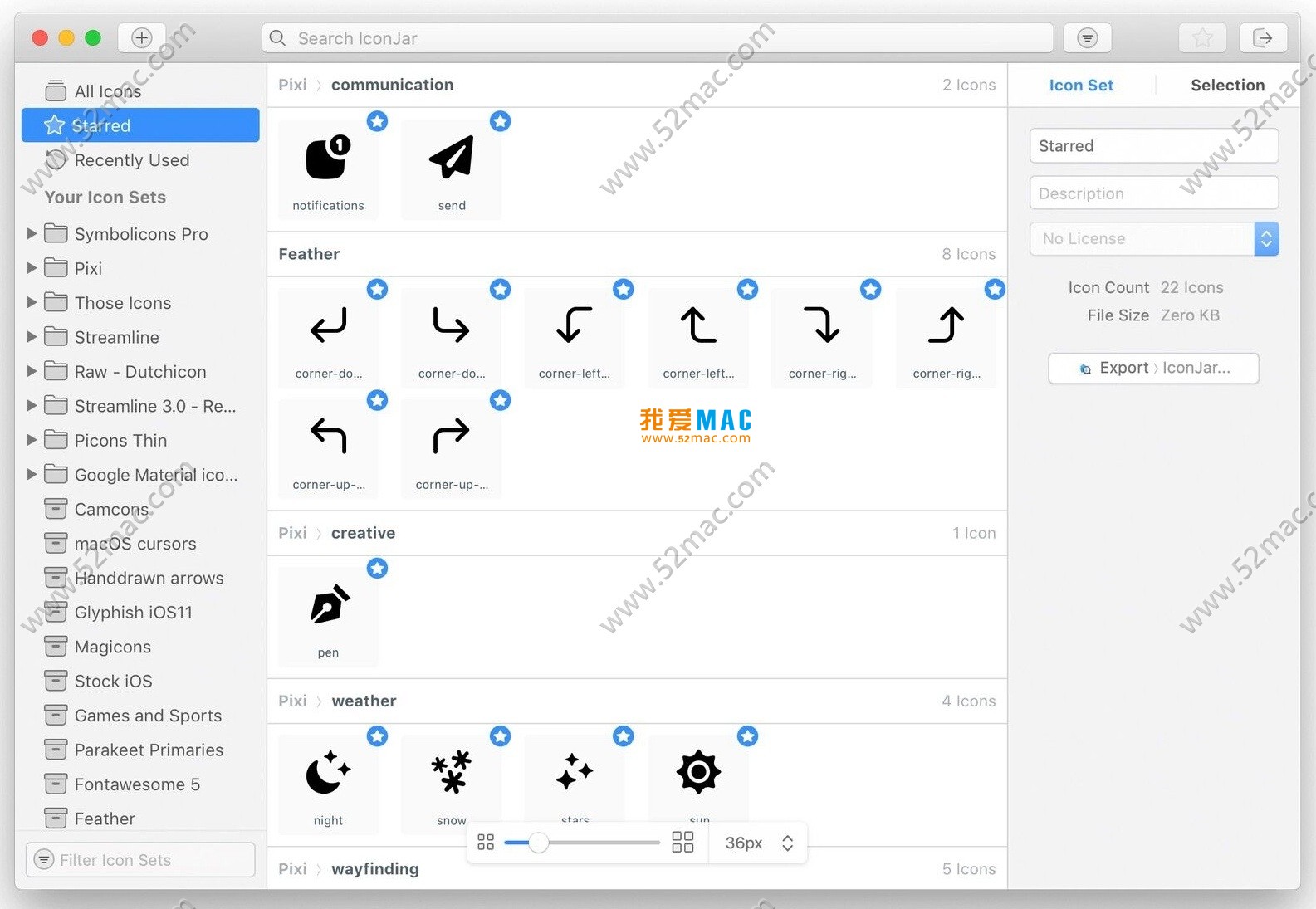The height and width of the screenshot is (909, 1316).
Task: Click the Export IconJar button
Action: pyautogui.click(x=1154, y=368)
